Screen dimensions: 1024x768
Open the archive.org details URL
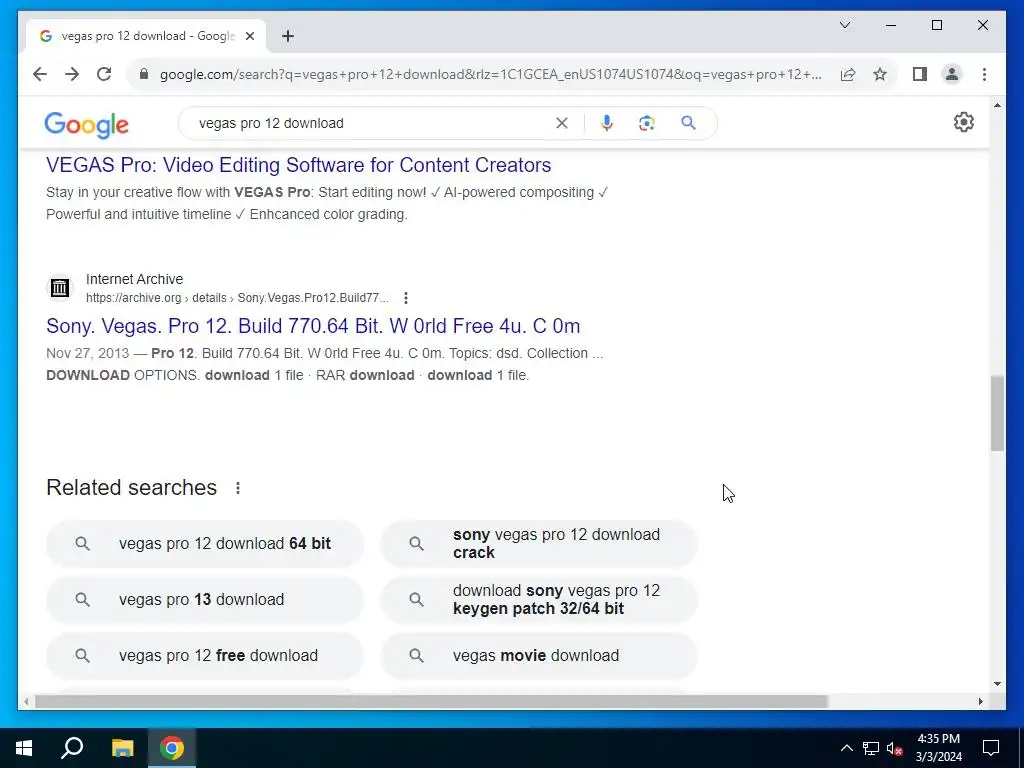(237, 298)
